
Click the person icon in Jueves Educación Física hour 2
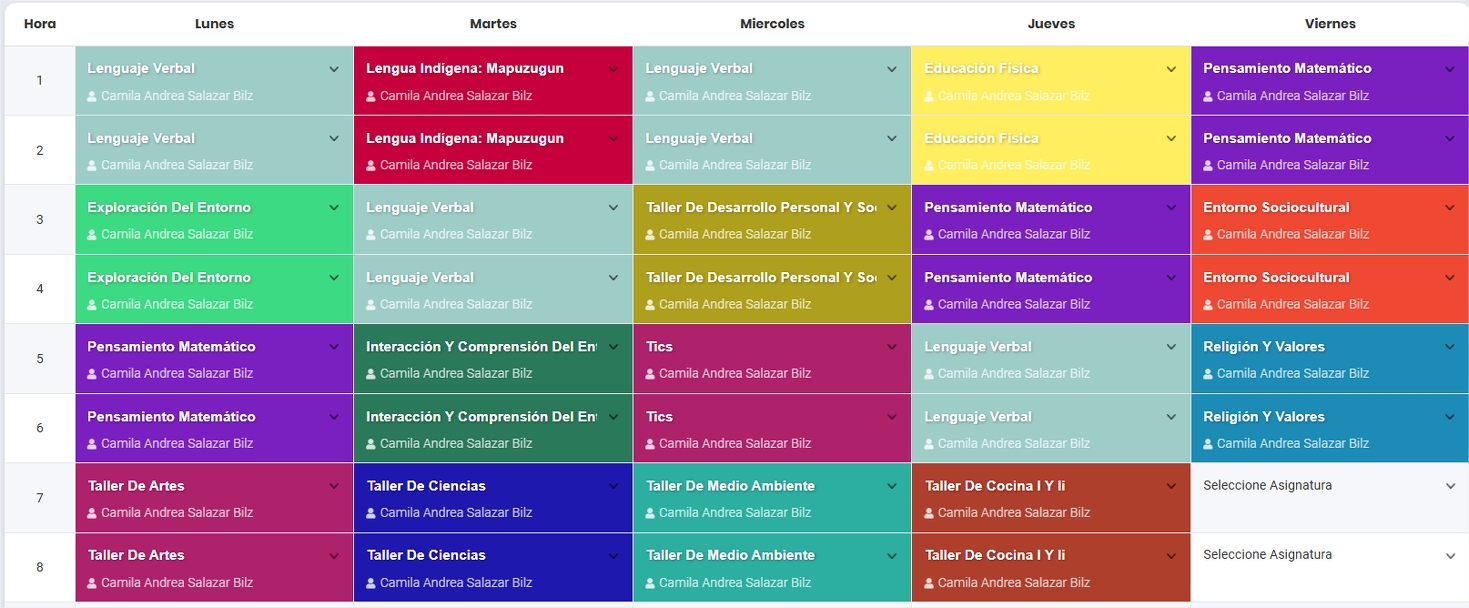point(929,166)
